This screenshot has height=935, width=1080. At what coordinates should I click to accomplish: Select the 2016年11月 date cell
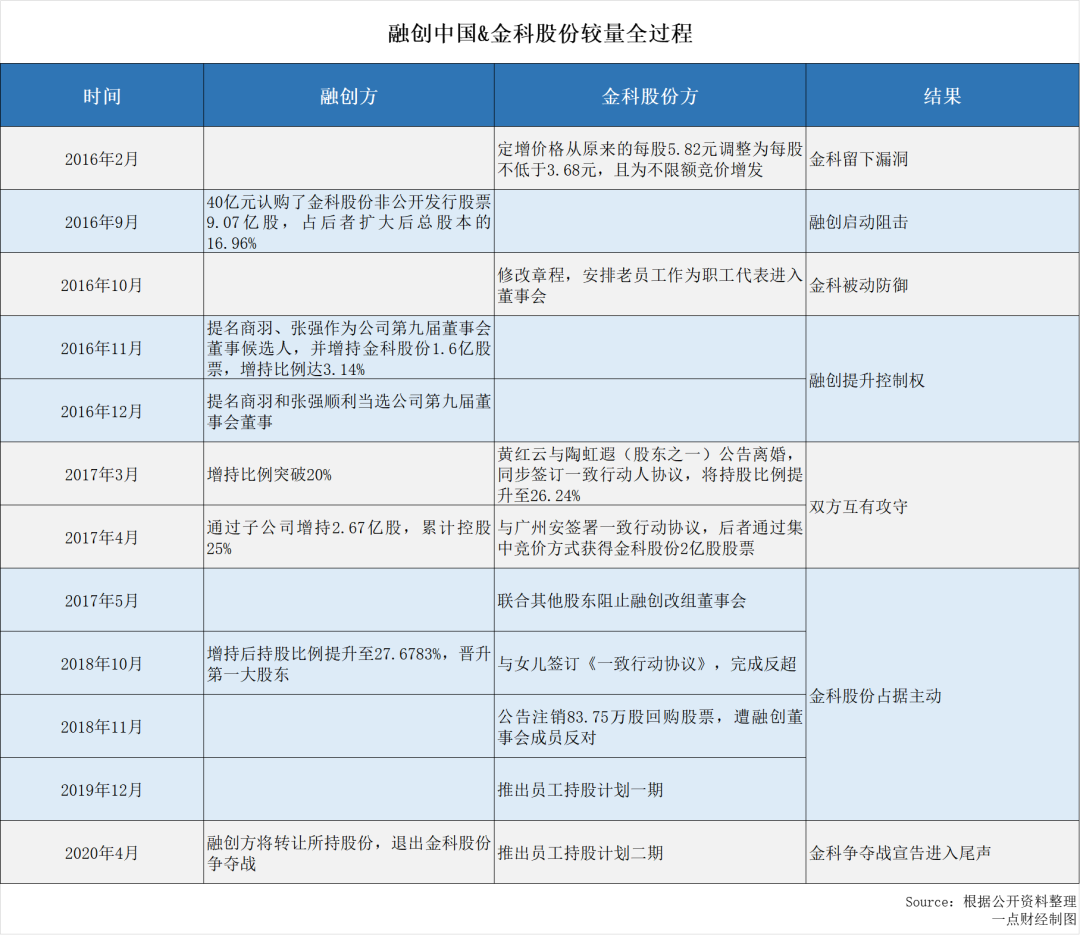[x=101, y=348]
